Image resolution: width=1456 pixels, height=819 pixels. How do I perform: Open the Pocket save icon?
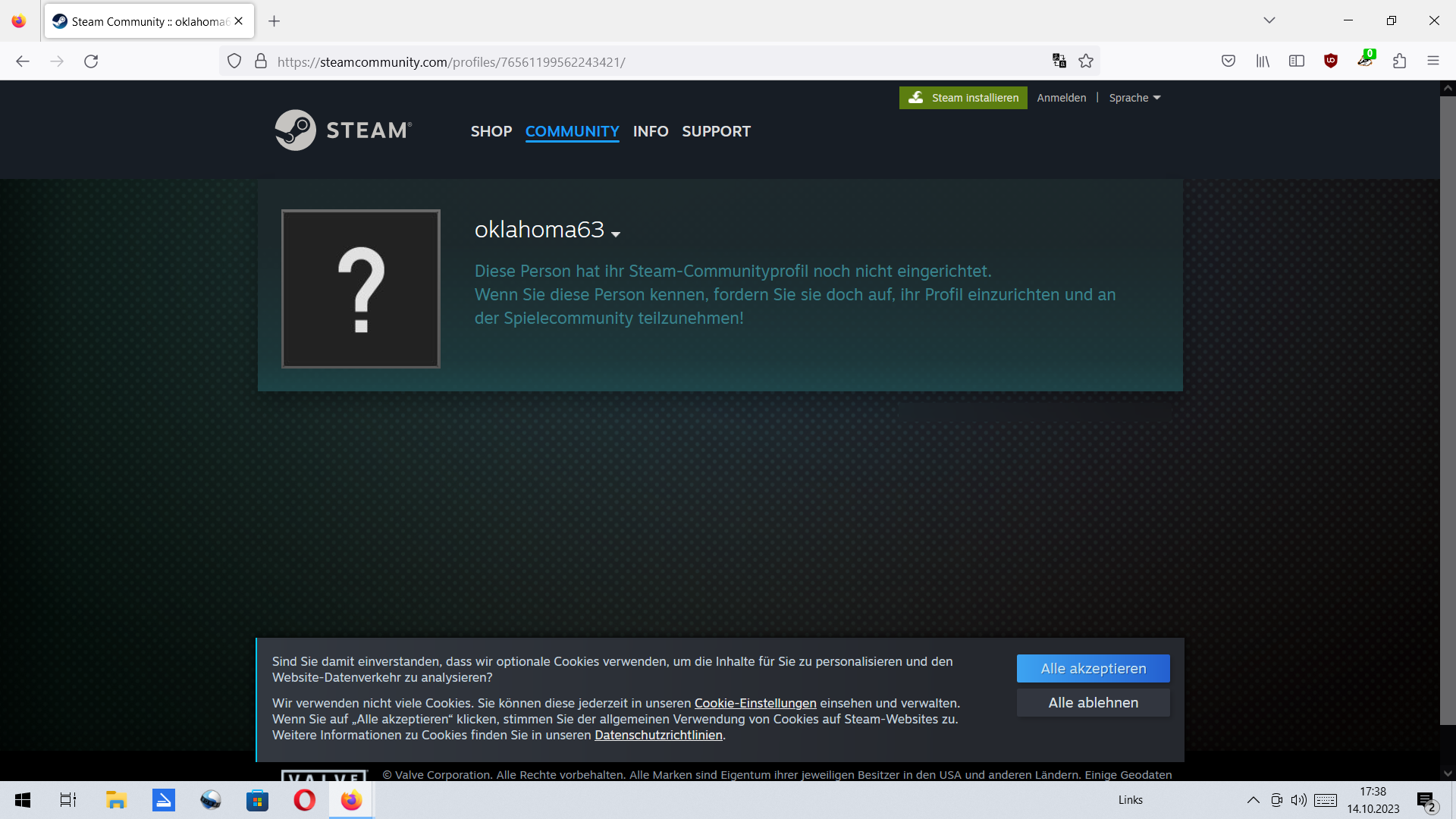click(x=1228, y=61)
